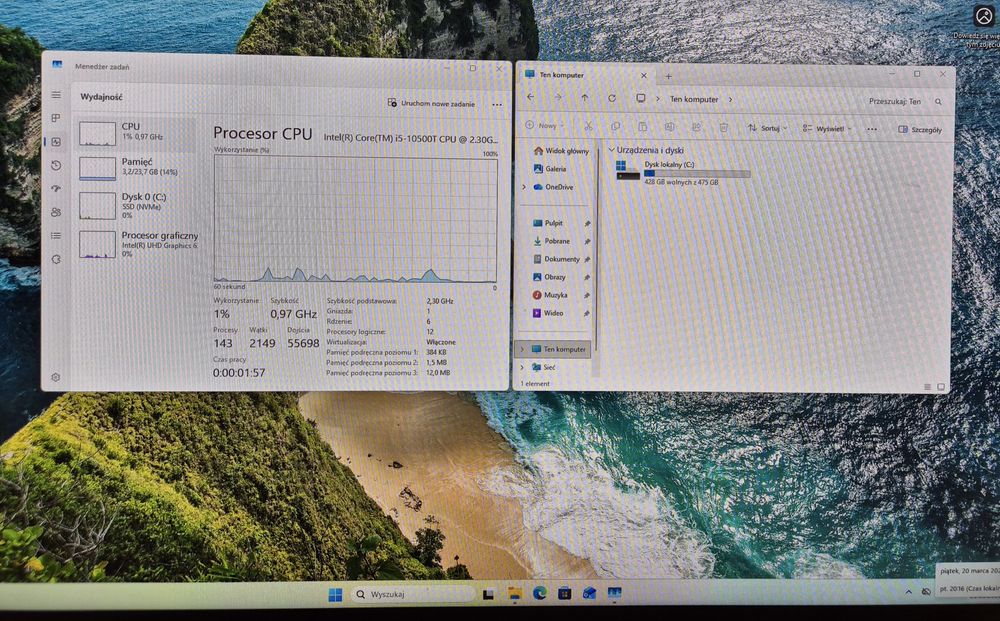Expand the OneDrive tree node
Viewport: 1000px width, 621px height.
tap(524, 187)
